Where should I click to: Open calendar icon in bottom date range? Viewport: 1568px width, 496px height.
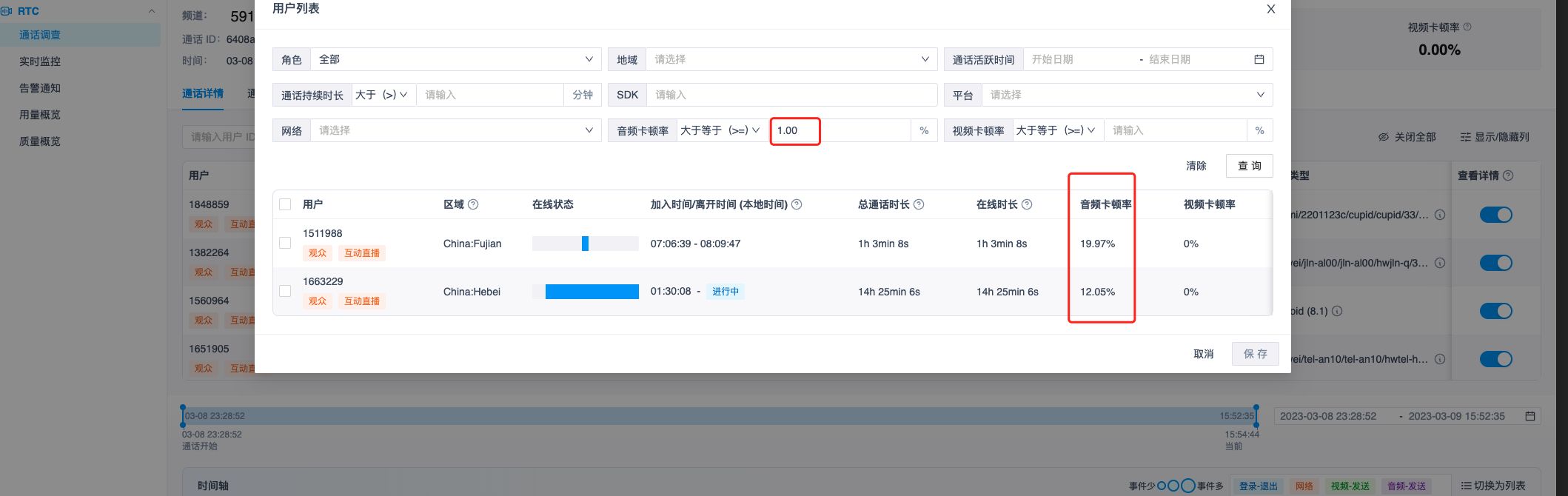1530,416
